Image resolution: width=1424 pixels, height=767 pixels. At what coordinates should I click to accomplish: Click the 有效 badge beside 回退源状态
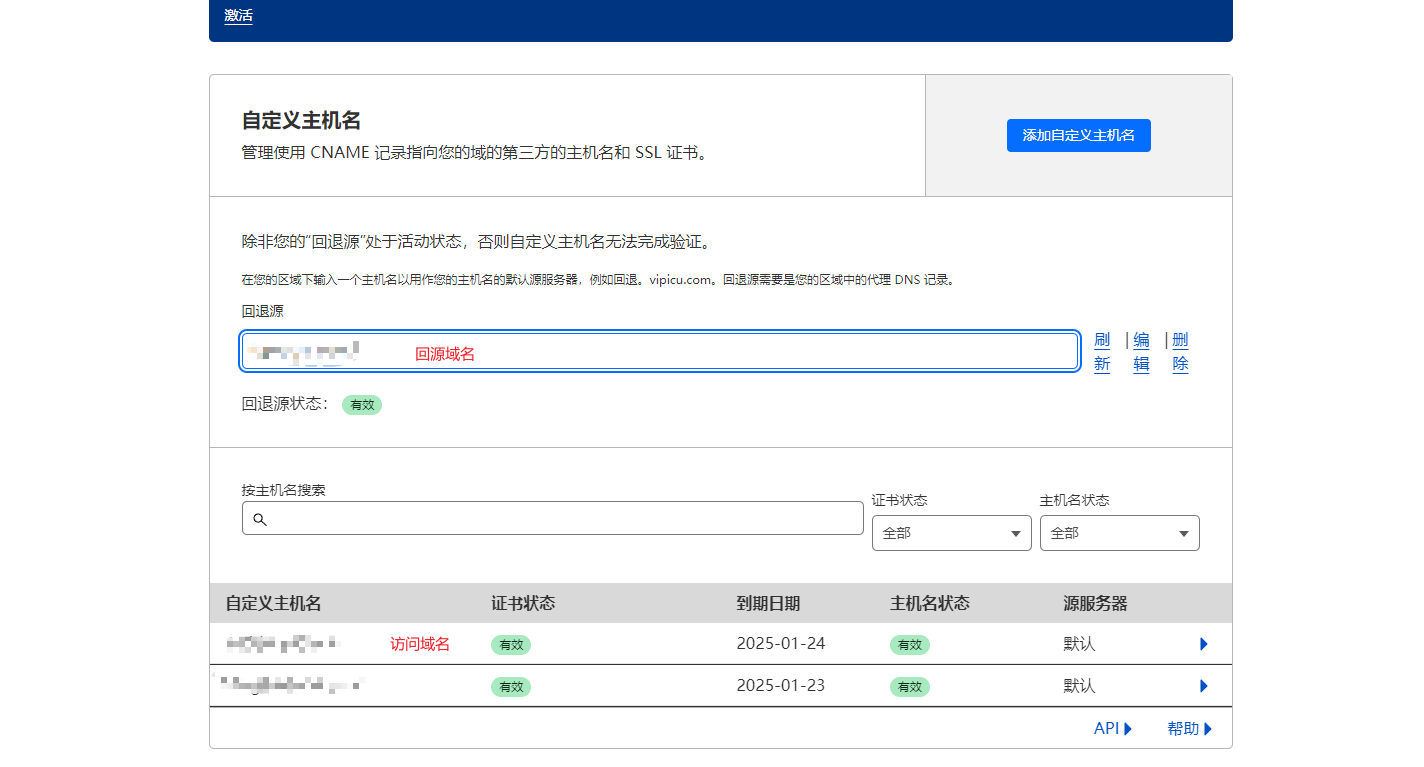coord(362,405)
